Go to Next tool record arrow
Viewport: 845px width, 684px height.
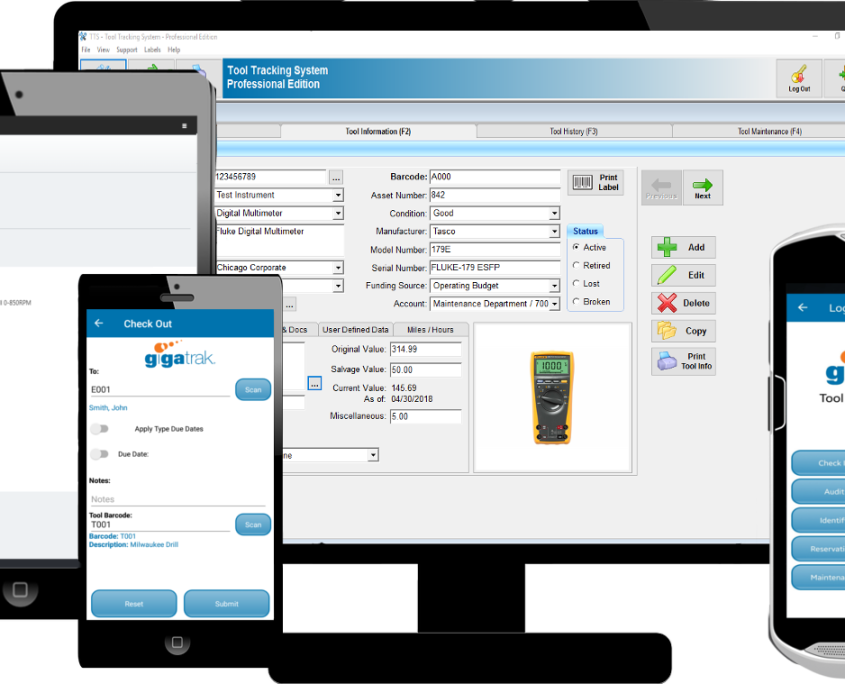point(703,188)
